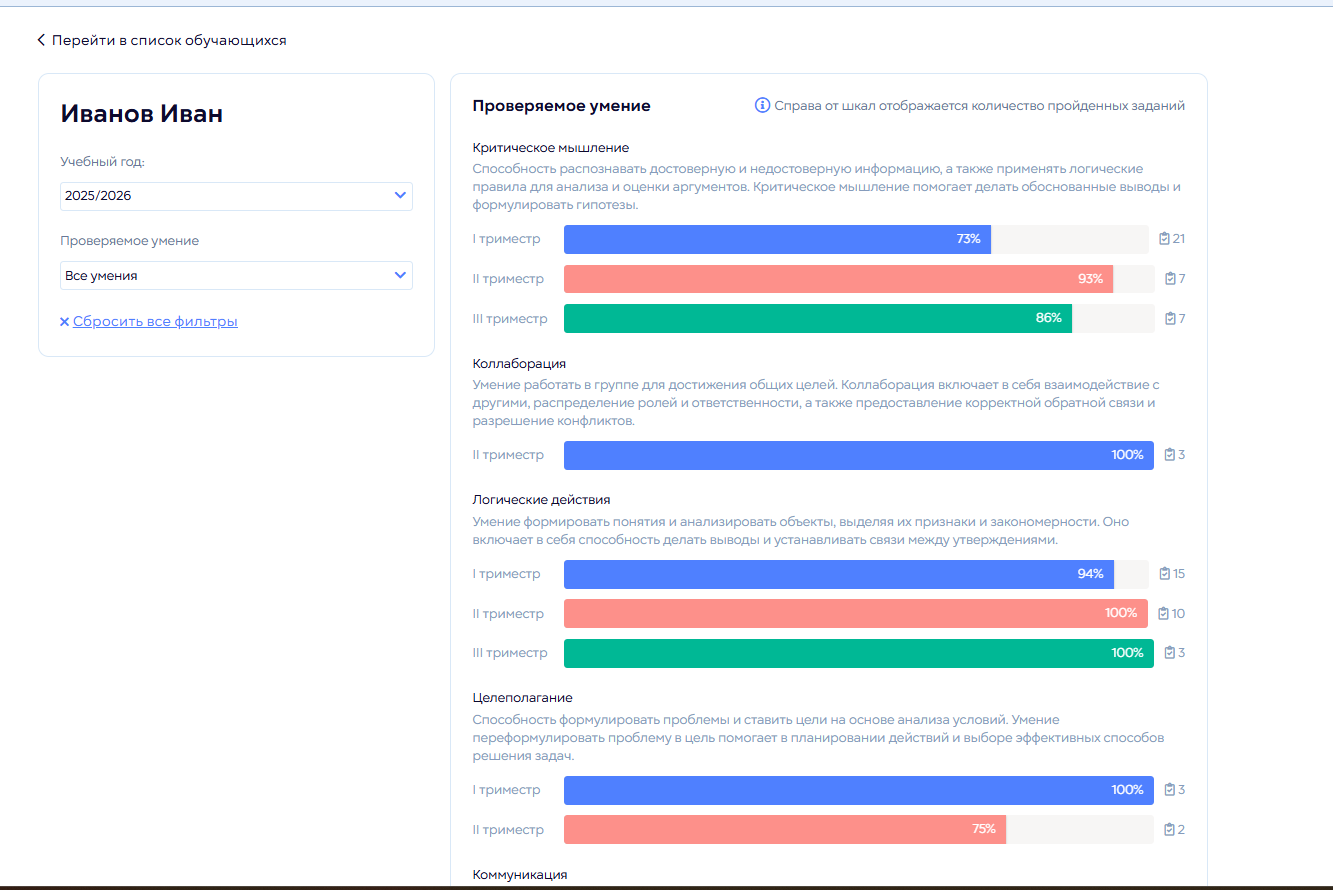
Task: Click Логические действия II триместр 100% bar
Action: coord(856,614)
